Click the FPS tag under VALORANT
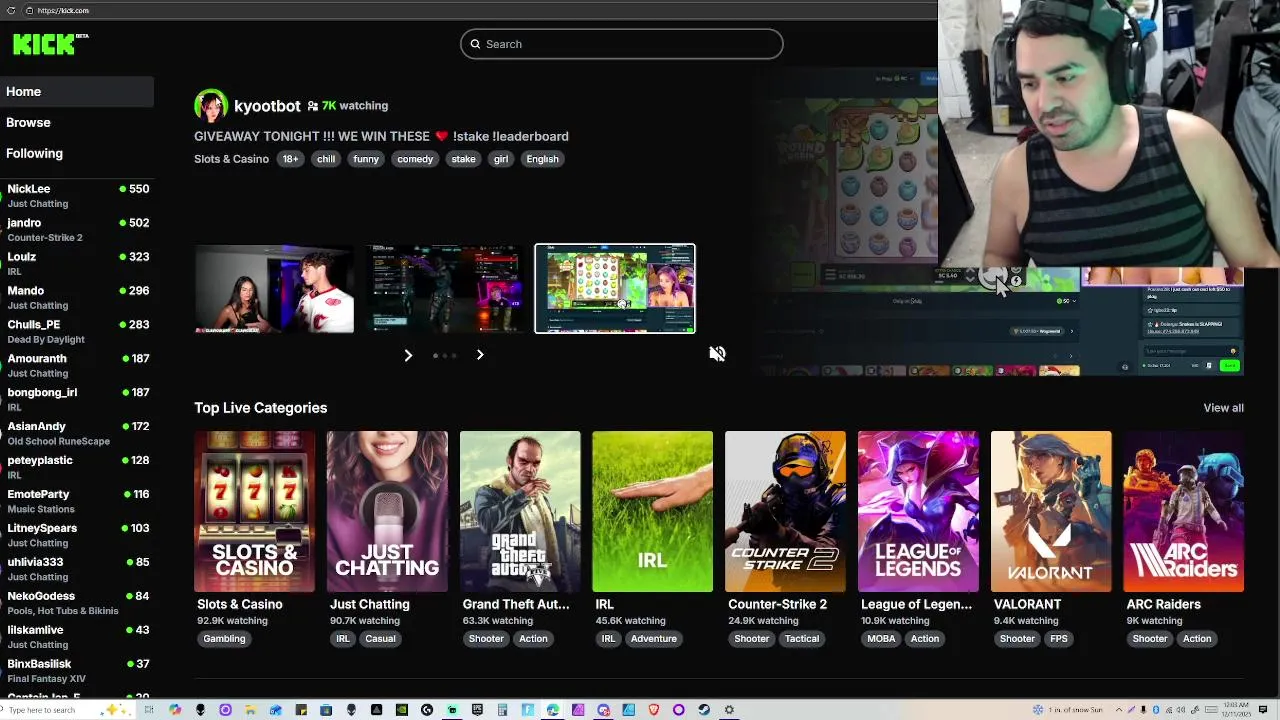 tap(1059, 639)
